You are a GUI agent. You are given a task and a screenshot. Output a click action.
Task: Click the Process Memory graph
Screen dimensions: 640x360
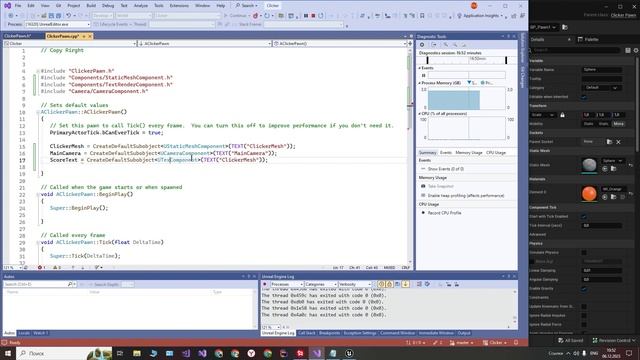tap(466, 99)
